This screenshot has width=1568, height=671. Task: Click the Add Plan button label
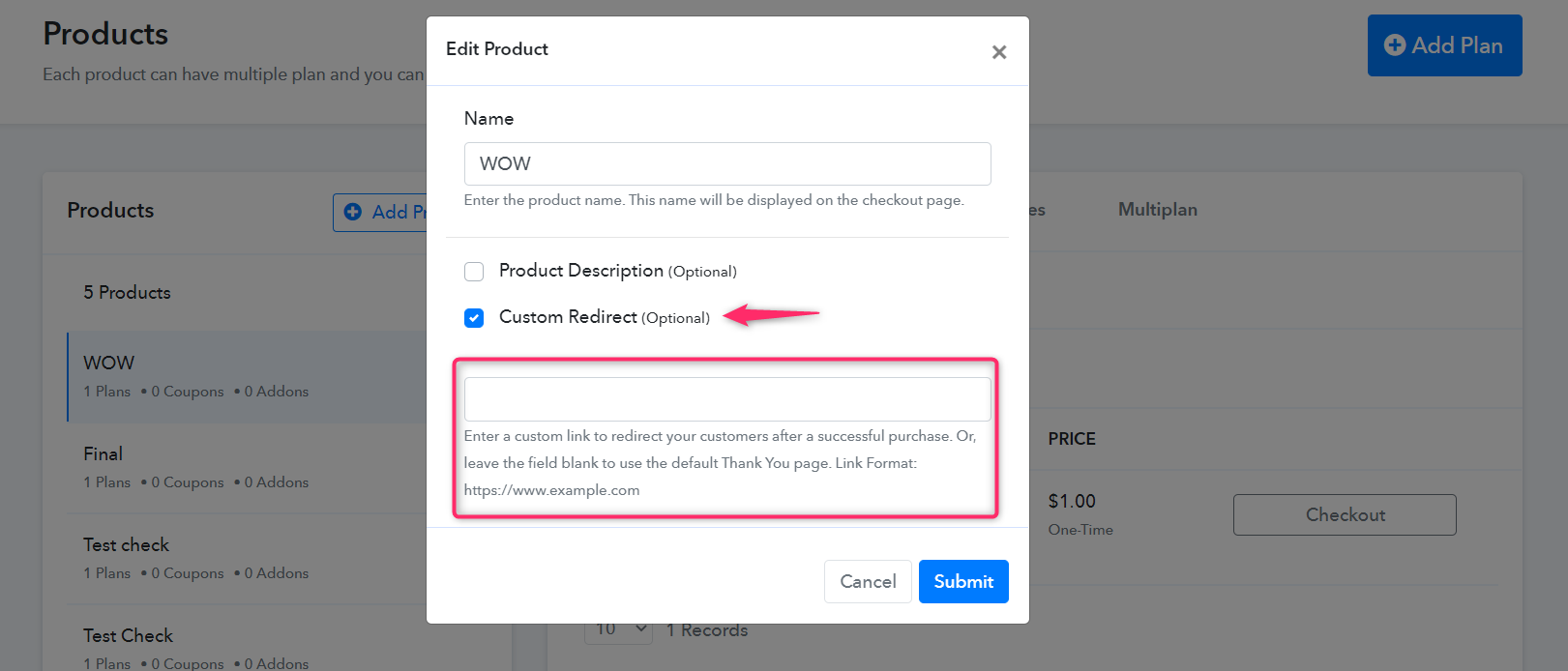pos(1457,45)
